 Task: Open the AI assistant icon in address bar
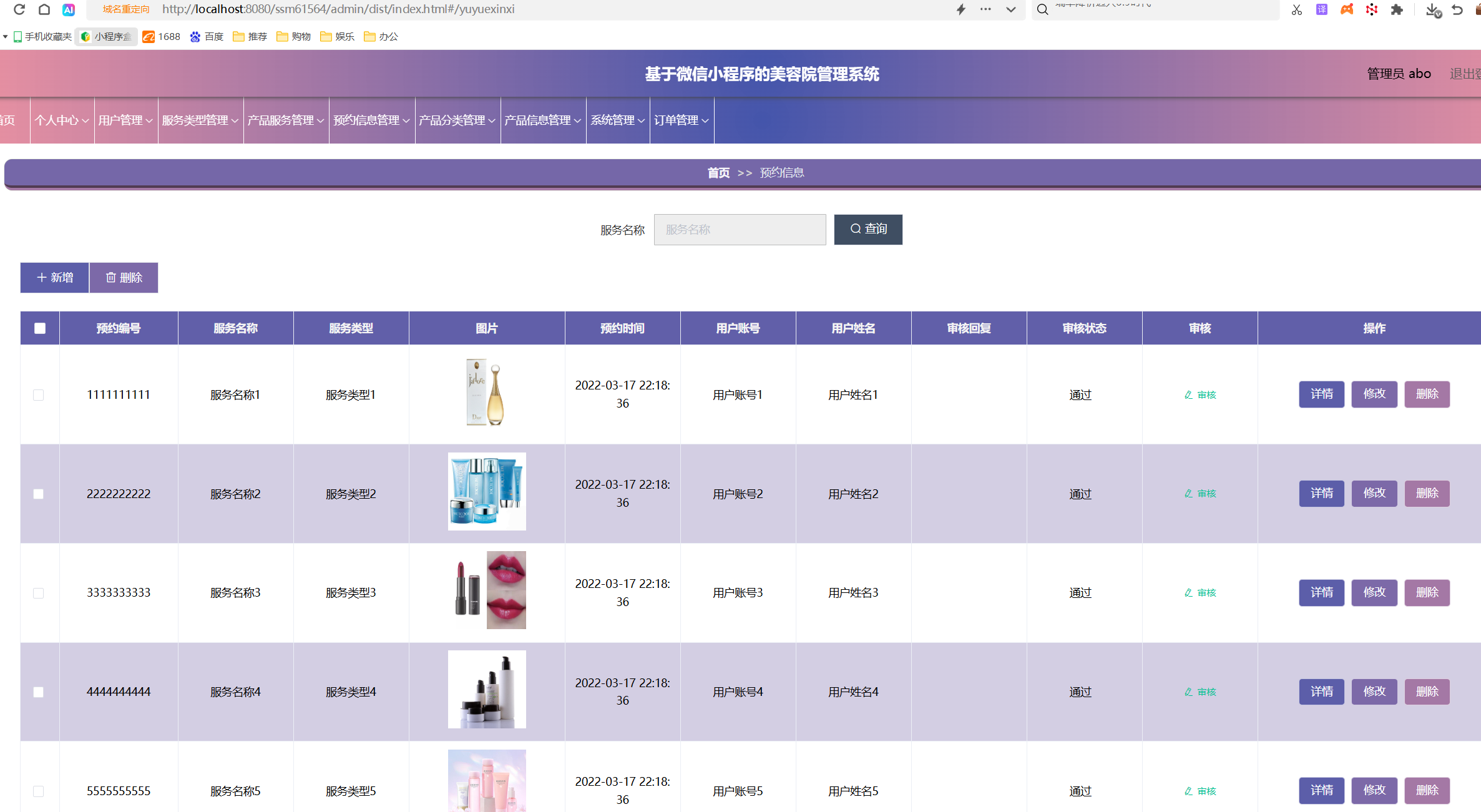[x=69, y=9]
